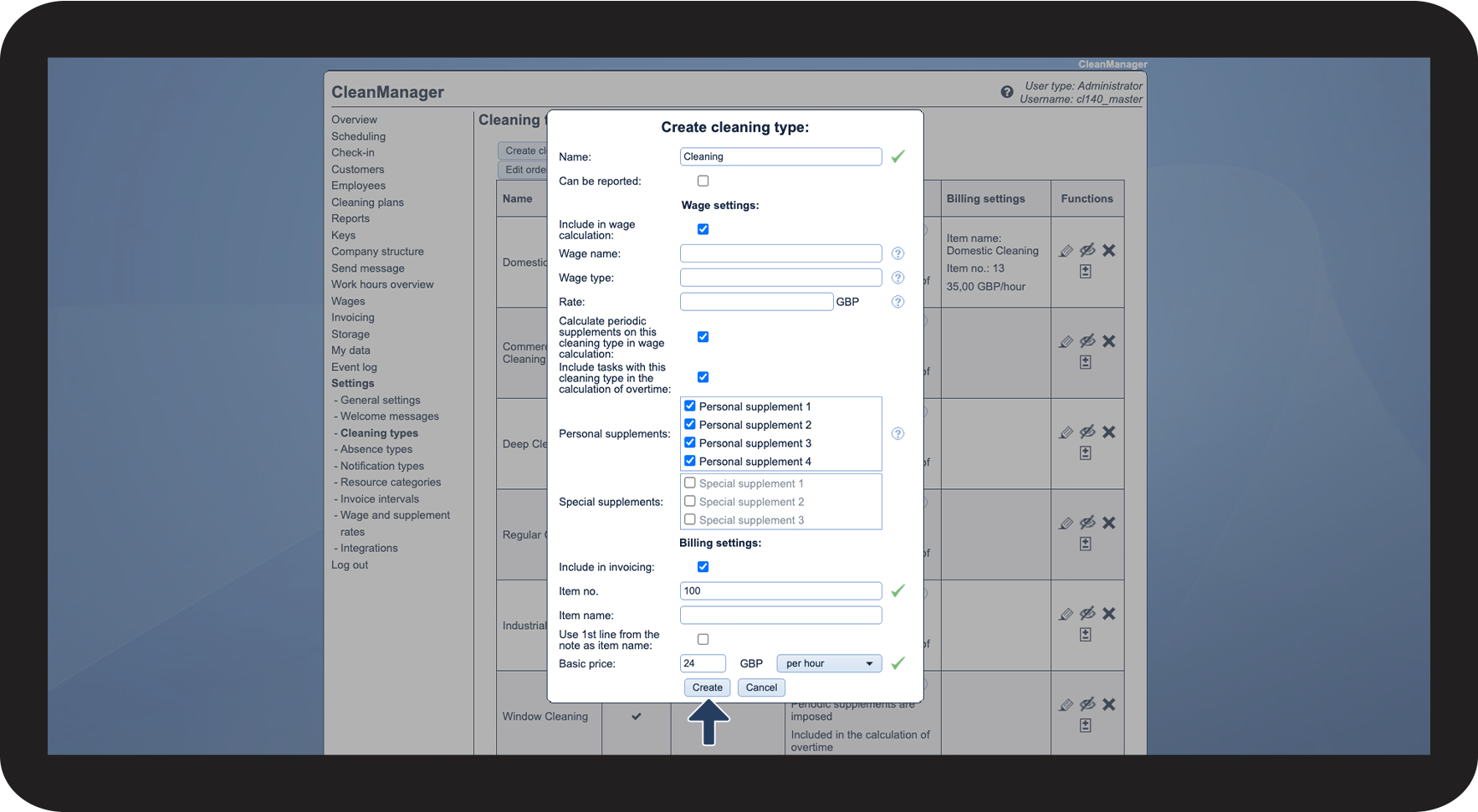Check Special supplement 1
The image size is (1478, 812).
click(690, 483)
